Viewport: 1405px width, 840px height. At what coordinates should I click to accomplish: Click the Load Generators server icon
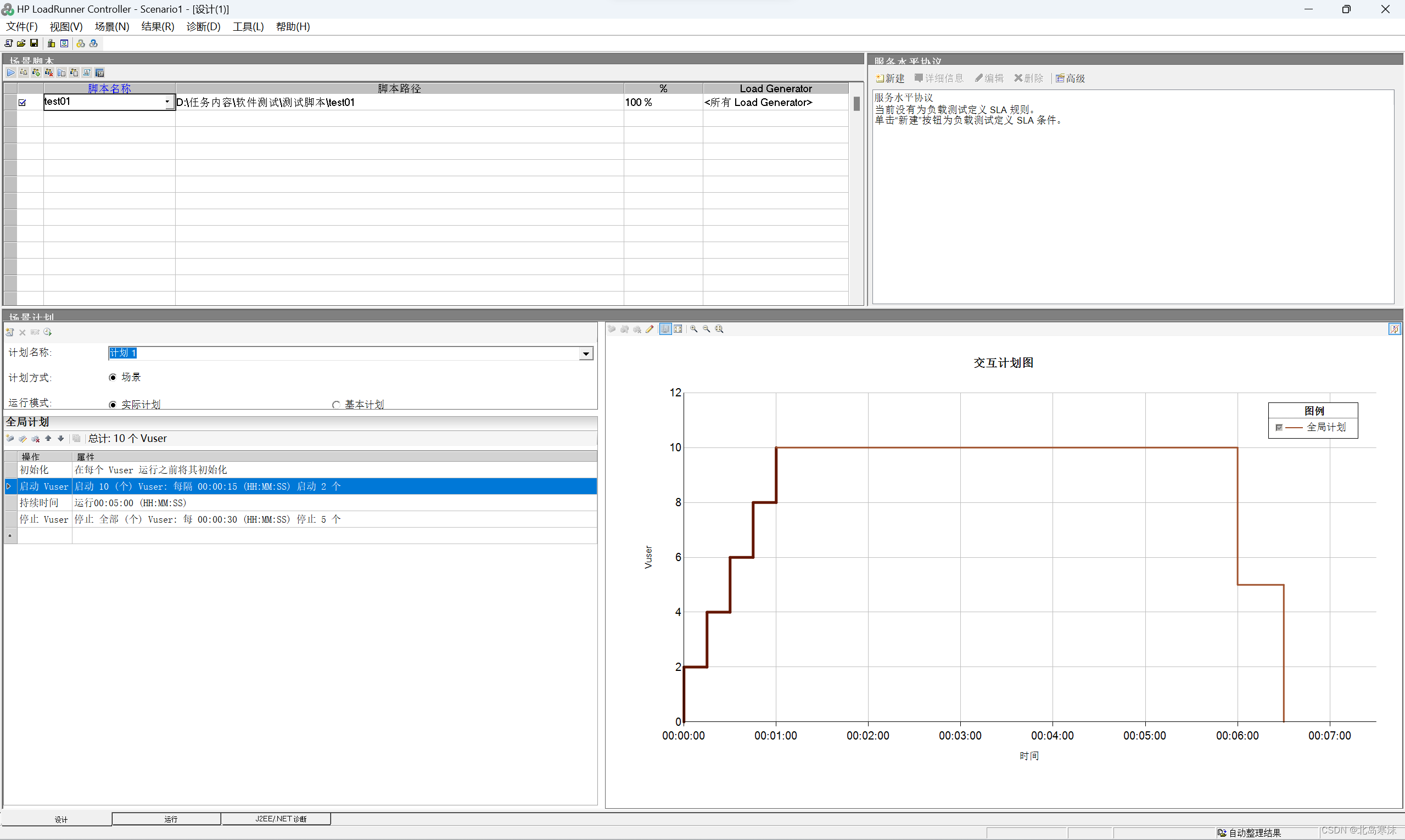[x=51, y=43]
